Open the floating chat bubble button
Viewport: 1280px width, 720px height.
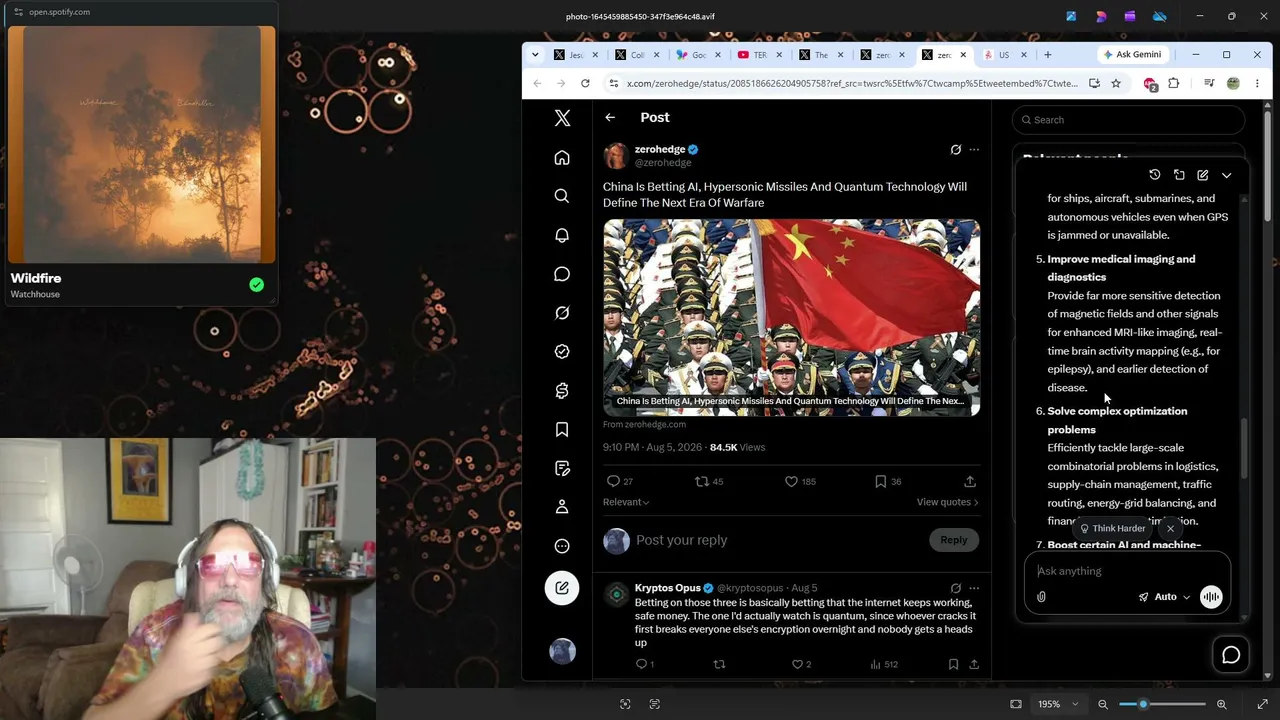[1231, 655]
